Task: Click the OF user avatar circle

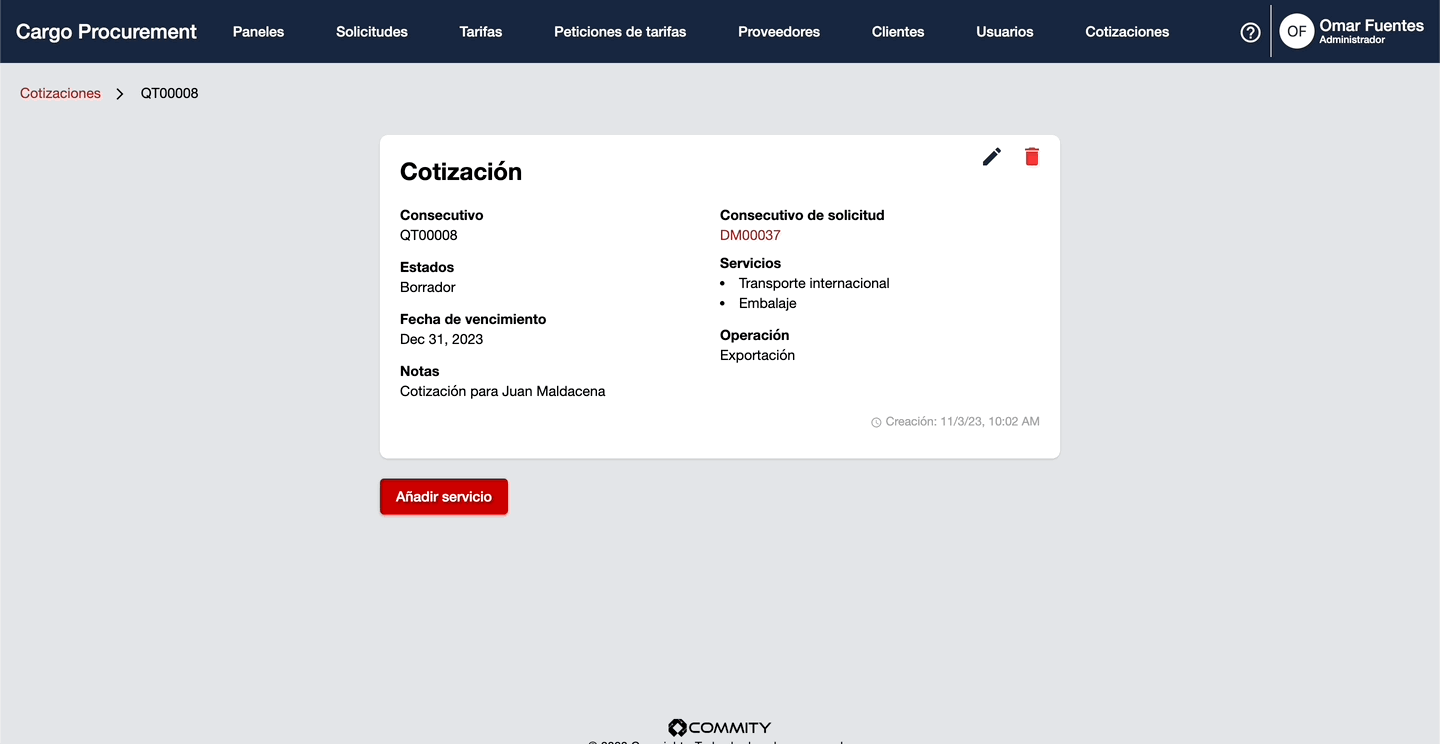Action: [x=1296, y=32]
